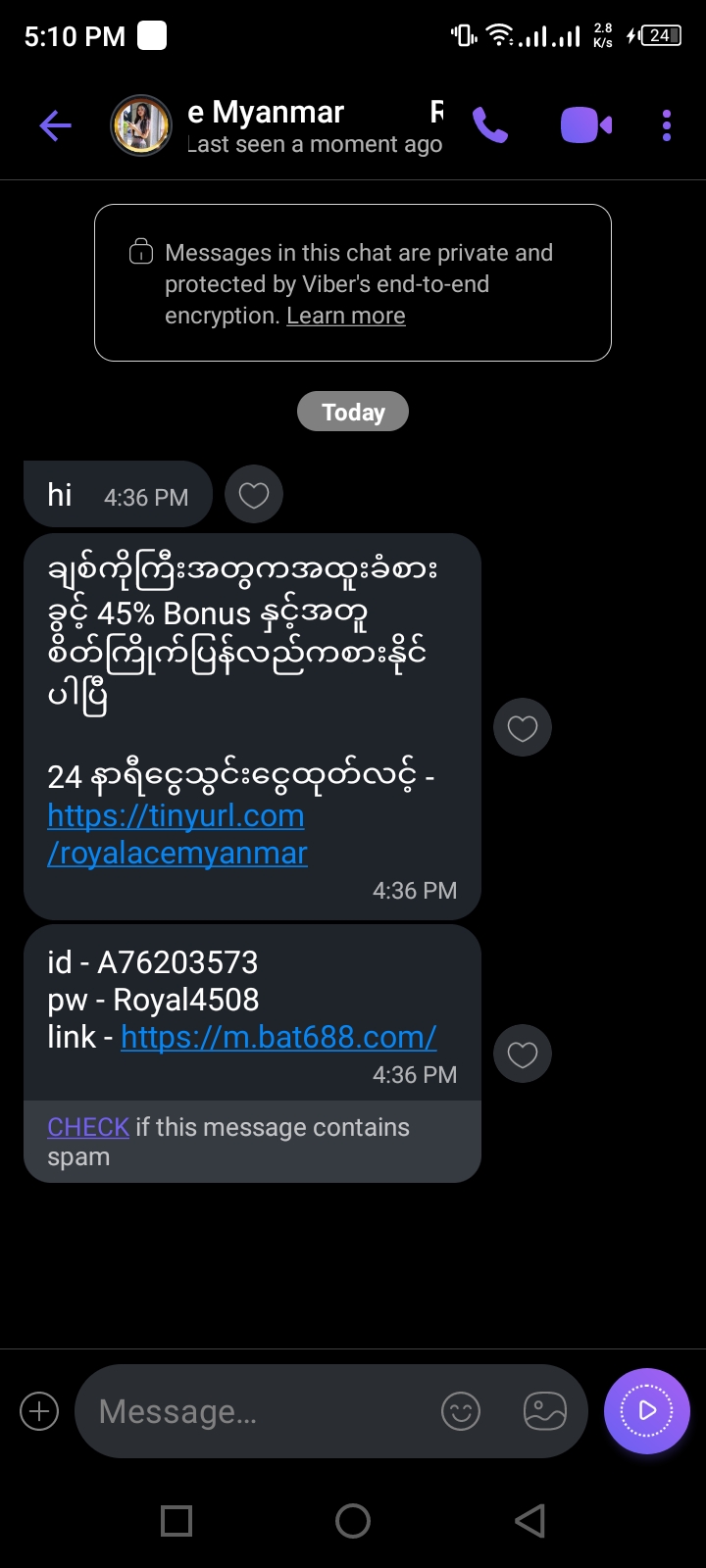The width and height of the screenshot is (706, 1568).
Task: Open the gallery image picker
Action: click(x=545, y=1411)
